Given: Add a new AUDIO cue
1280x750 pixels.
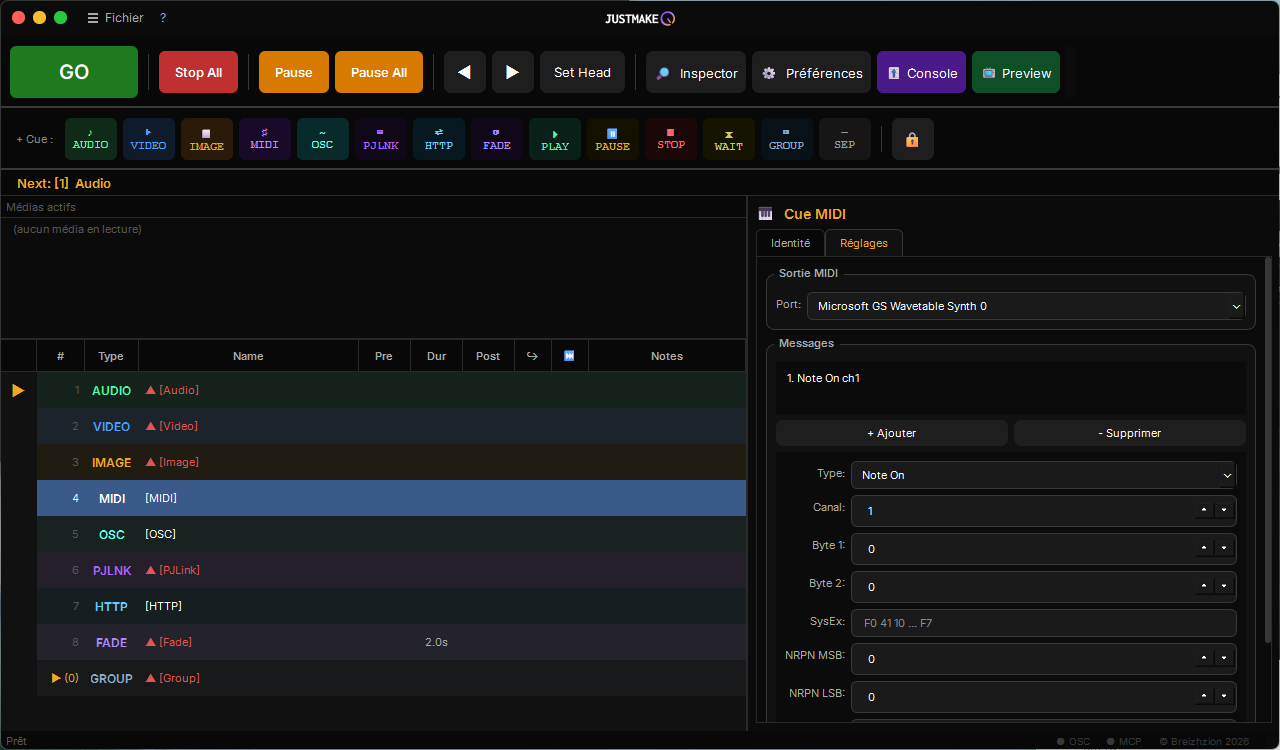Looking at the screenshot, I should coord(91,139).
